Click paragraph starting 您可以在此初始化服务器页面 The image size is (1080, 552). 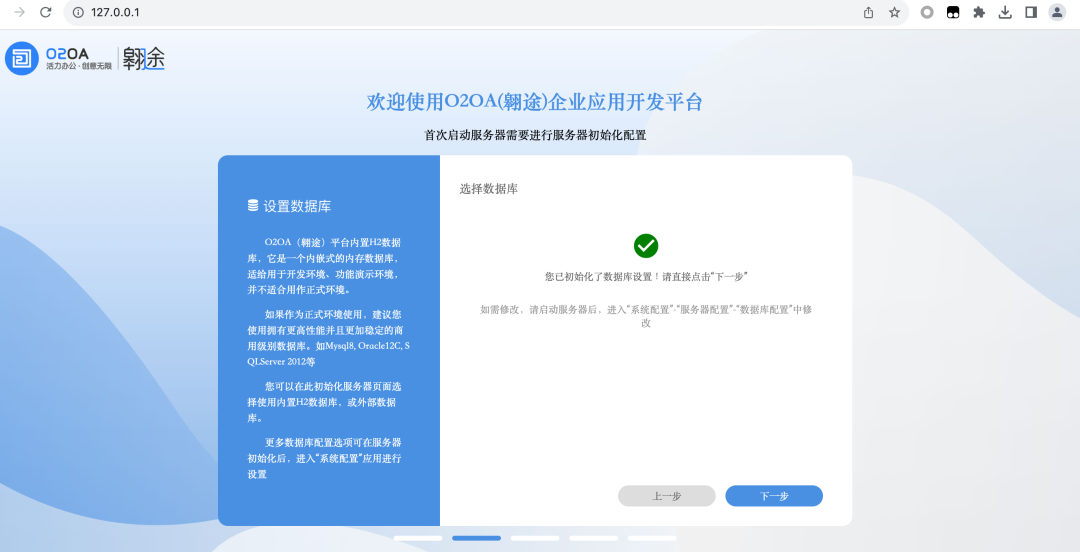pos(324,402)
